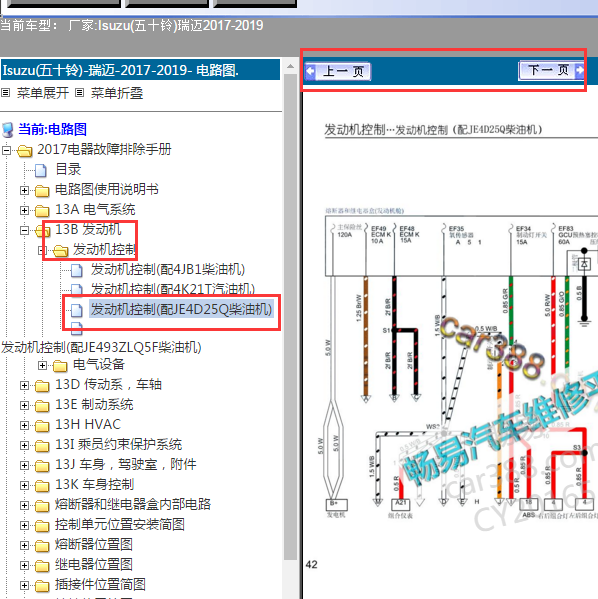Expand 13I 乘员约束保护系统 node
This screenshot has width=598, height=599.
pyautogui.click(x=24, y=445)
